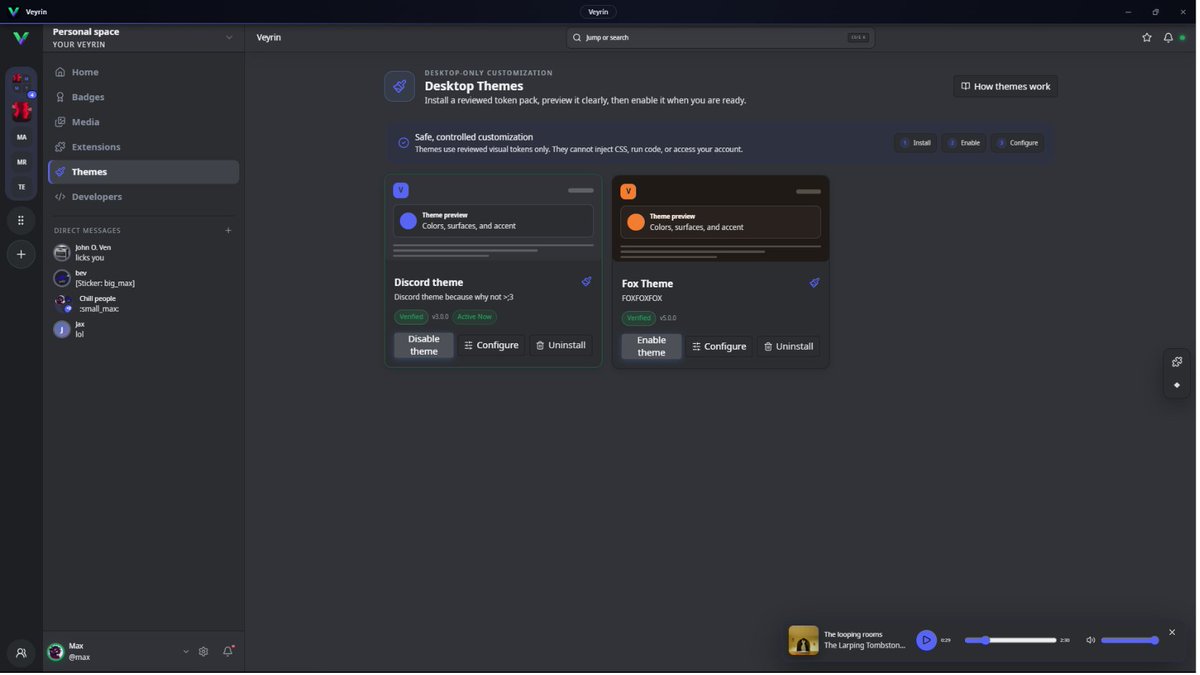Screen dimensions: 1200x675
Task: Open Media in sidebar
Action: (143, 122)
